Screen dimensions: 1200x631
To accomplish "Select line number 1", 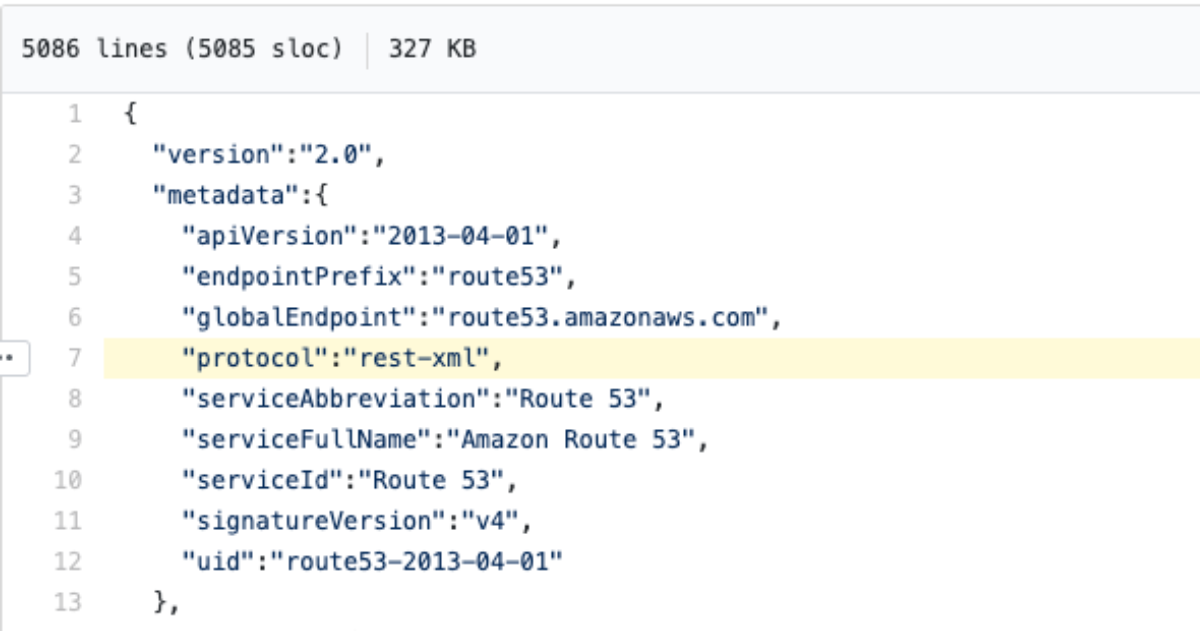I will [75, 114].
